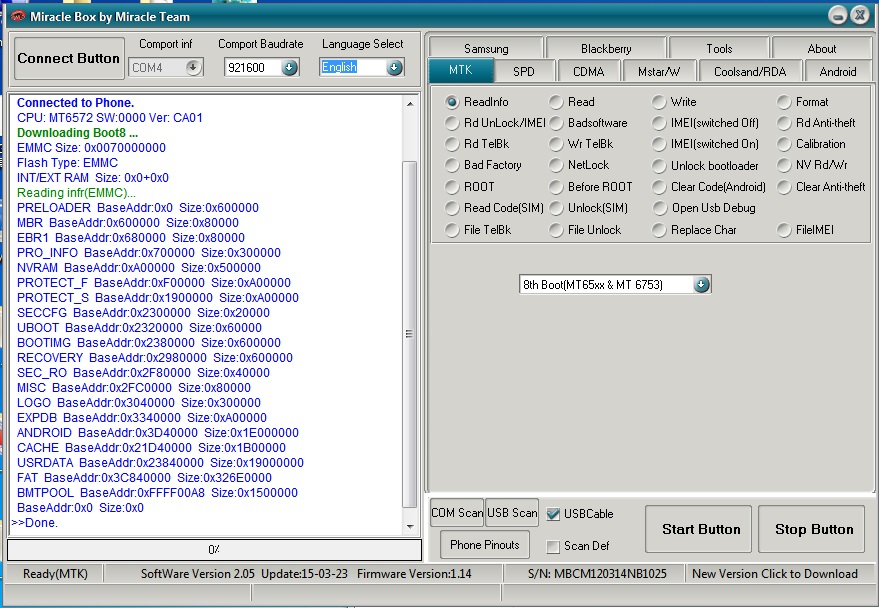Open the Coolsand/RDA tab
The width and height of the screenshot is (879, 608).
click(x=750, y=72)
